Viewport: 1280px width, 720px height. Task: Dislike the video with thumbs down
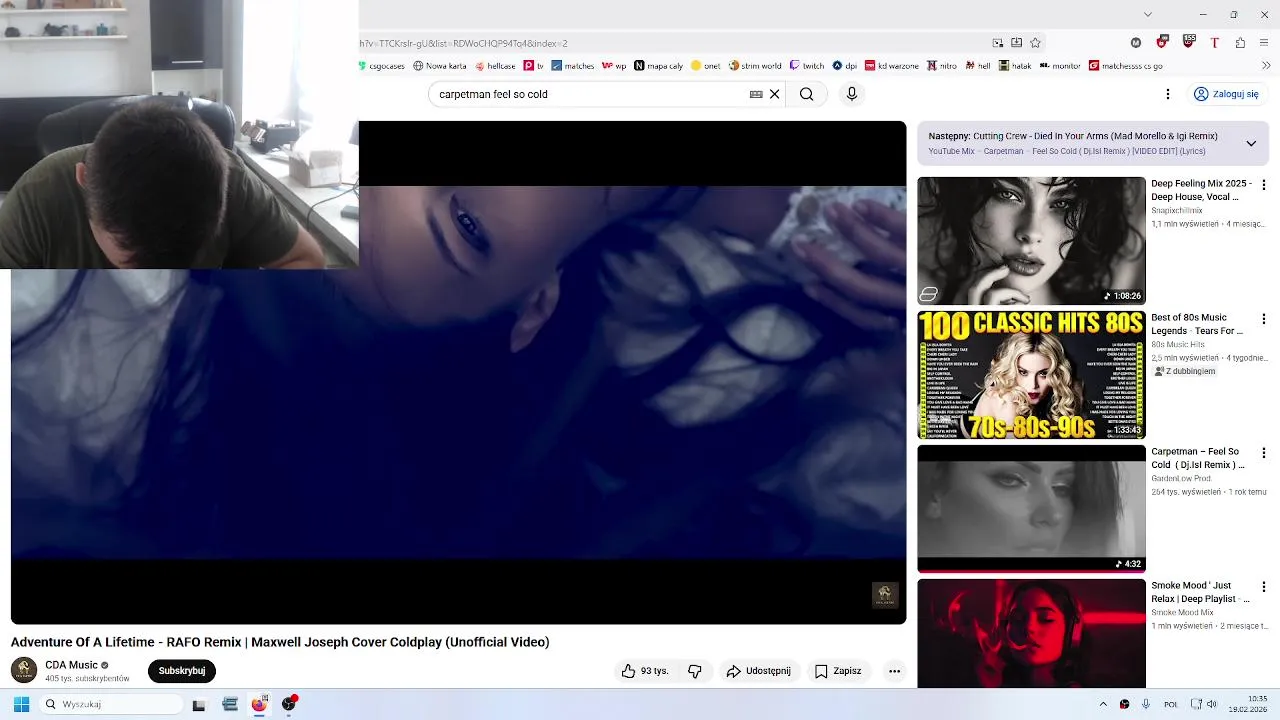click(695, 671)
